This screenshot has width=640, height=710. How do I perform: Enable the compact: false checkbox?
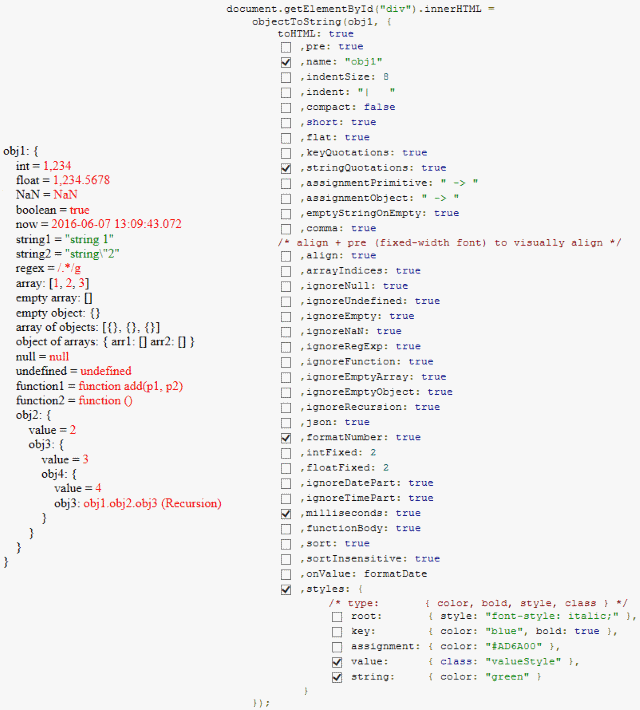(286, 108)
